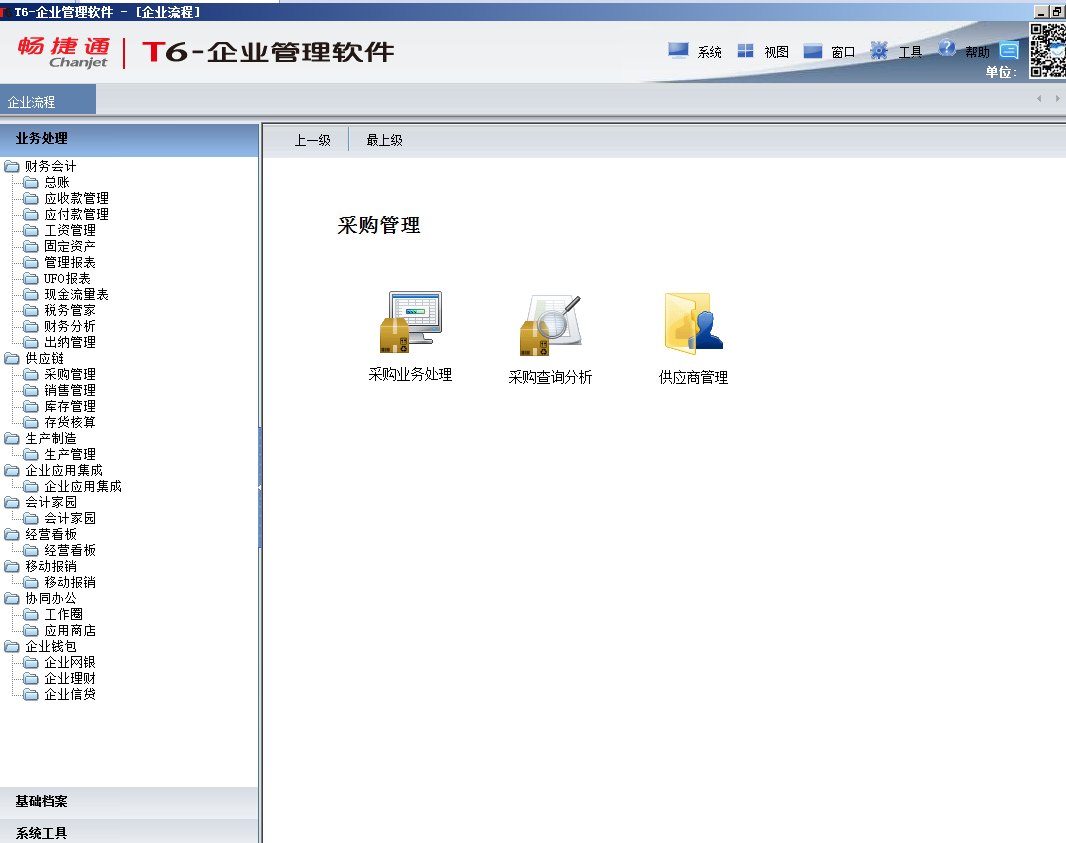Open the 采购业务处理 icon
Image resolution: width=1066 pixels, height=843 pixels.
coord(410,337)
